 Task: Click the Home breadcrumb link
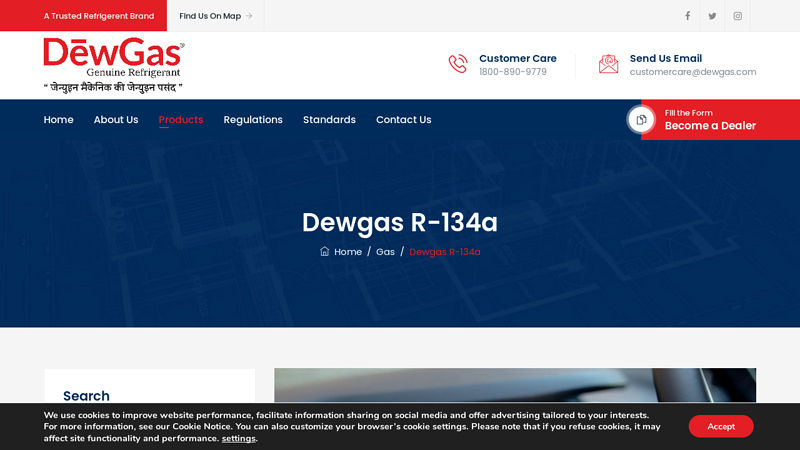point(348,252)
